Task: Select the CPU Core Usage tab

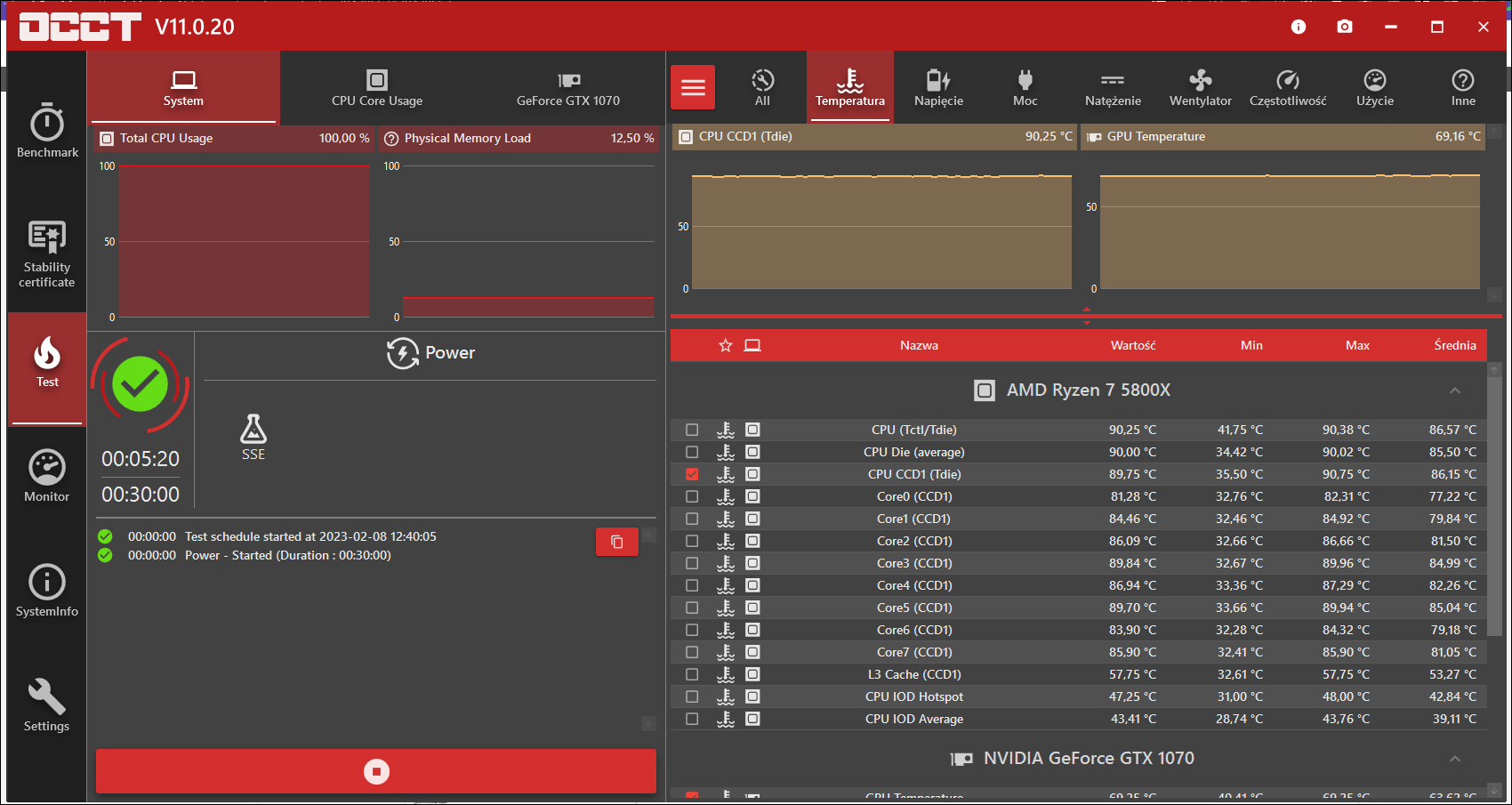Action: click(x=377, y=87)
